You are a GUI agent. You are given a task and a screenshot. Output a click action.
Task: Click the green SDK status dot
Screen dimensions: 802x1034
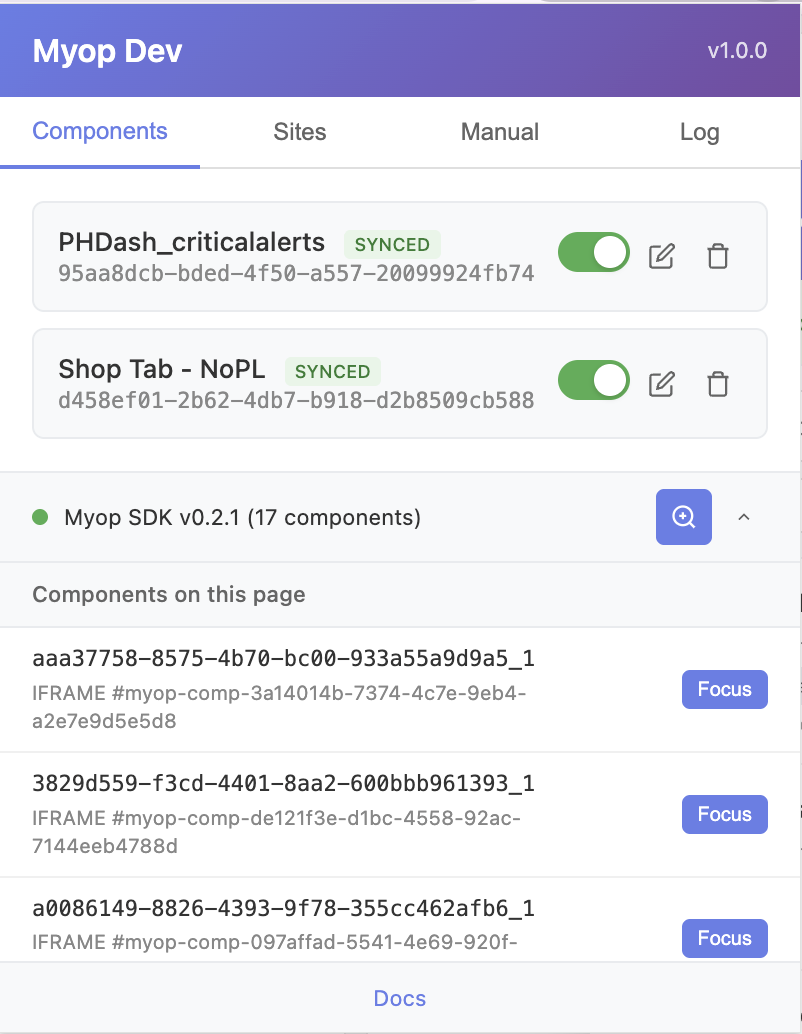[40, 518]
